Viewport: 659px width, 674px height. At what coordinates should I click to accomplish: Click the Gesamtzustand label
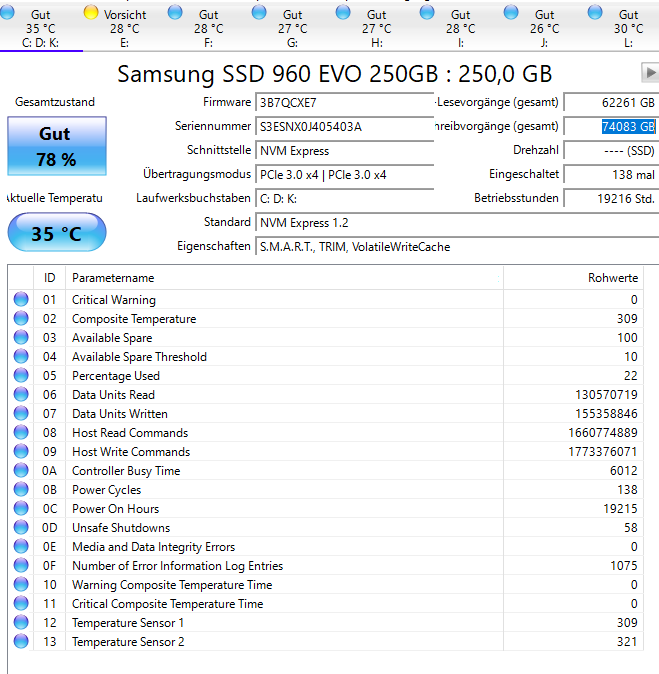pos(55,102)
